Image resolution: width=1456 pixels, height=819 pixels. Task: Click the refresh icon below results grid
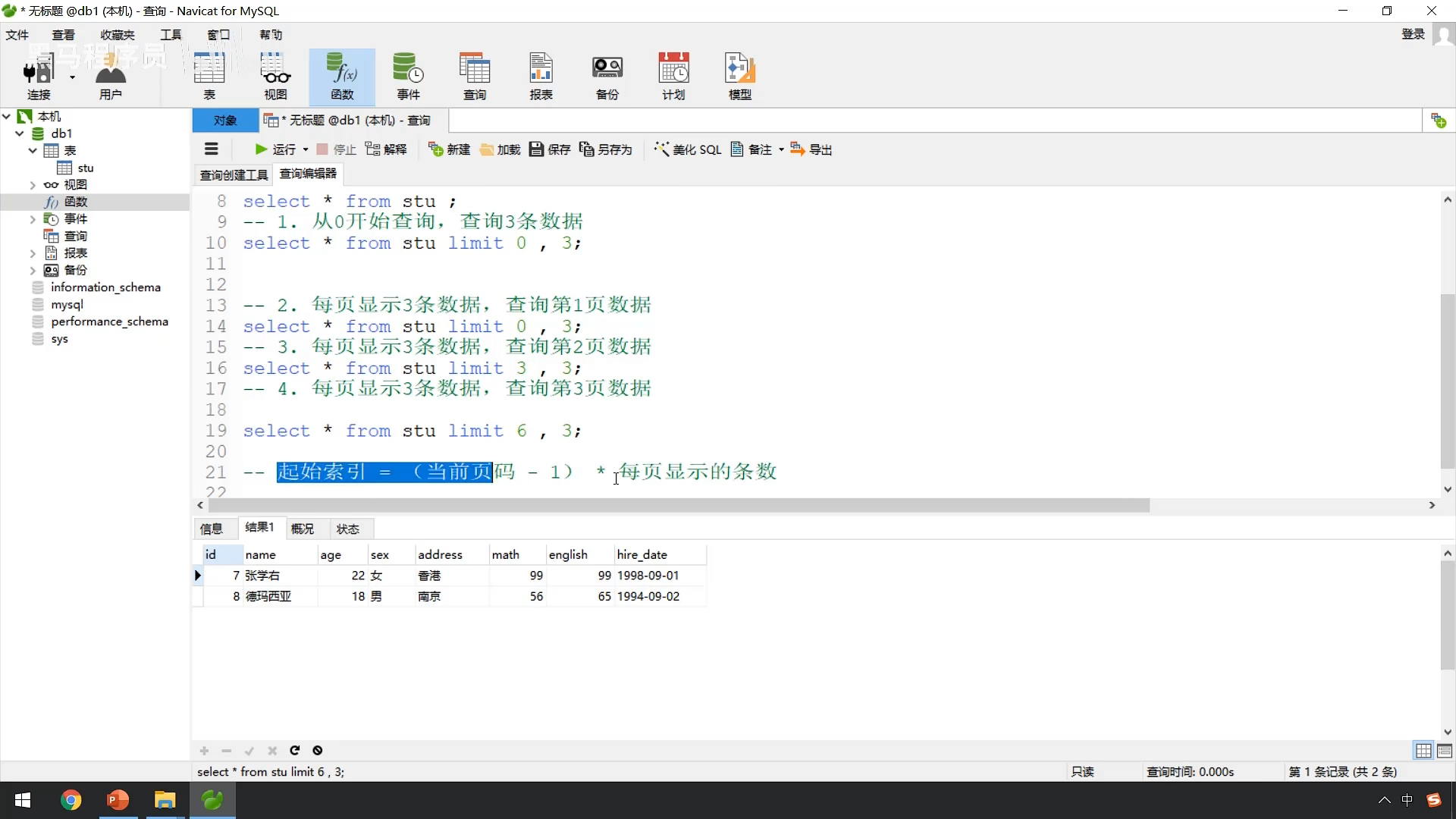point(294,751)
